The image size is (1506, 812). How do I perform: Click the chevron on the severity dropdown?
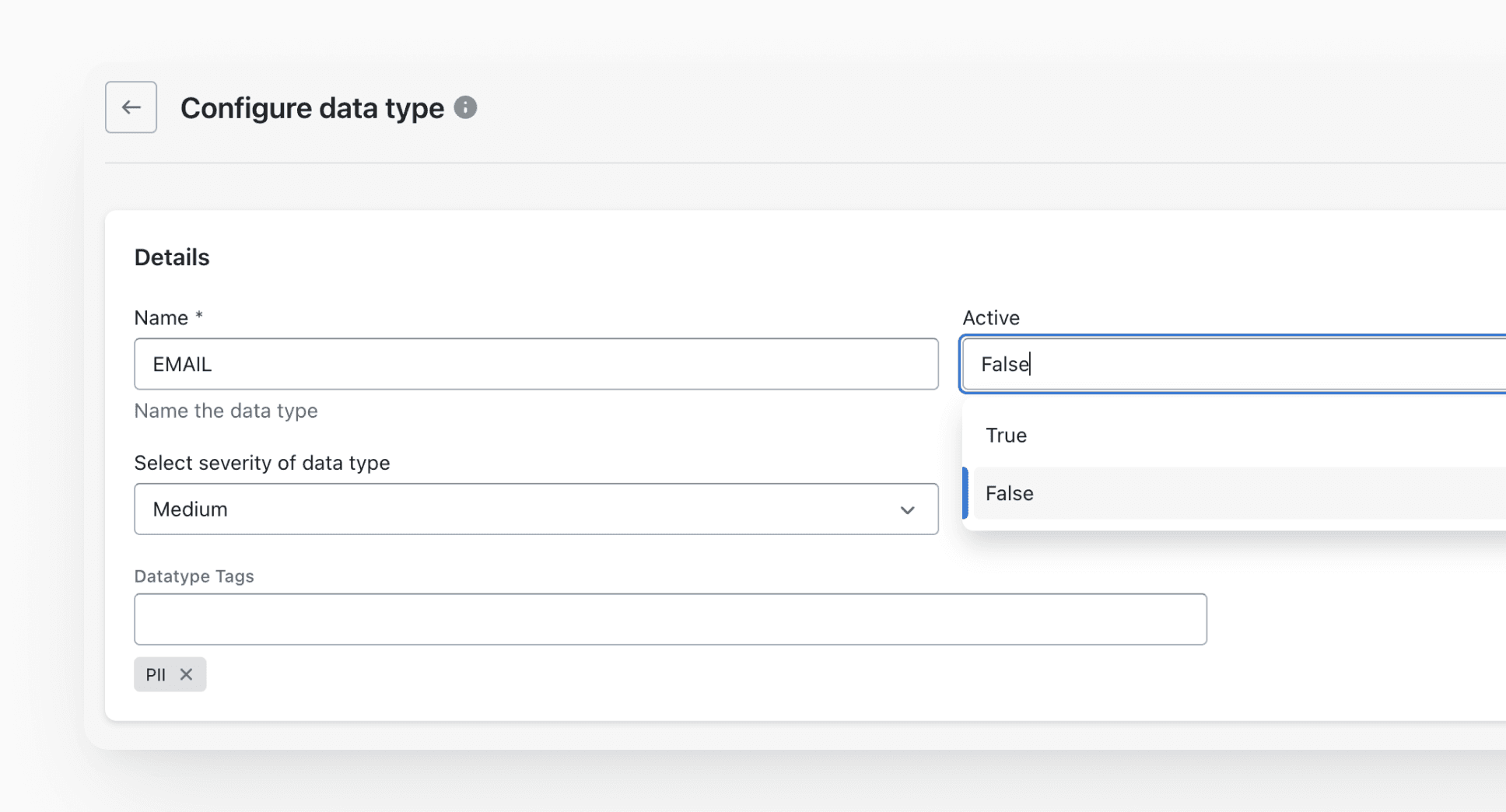tap(906, 510)
